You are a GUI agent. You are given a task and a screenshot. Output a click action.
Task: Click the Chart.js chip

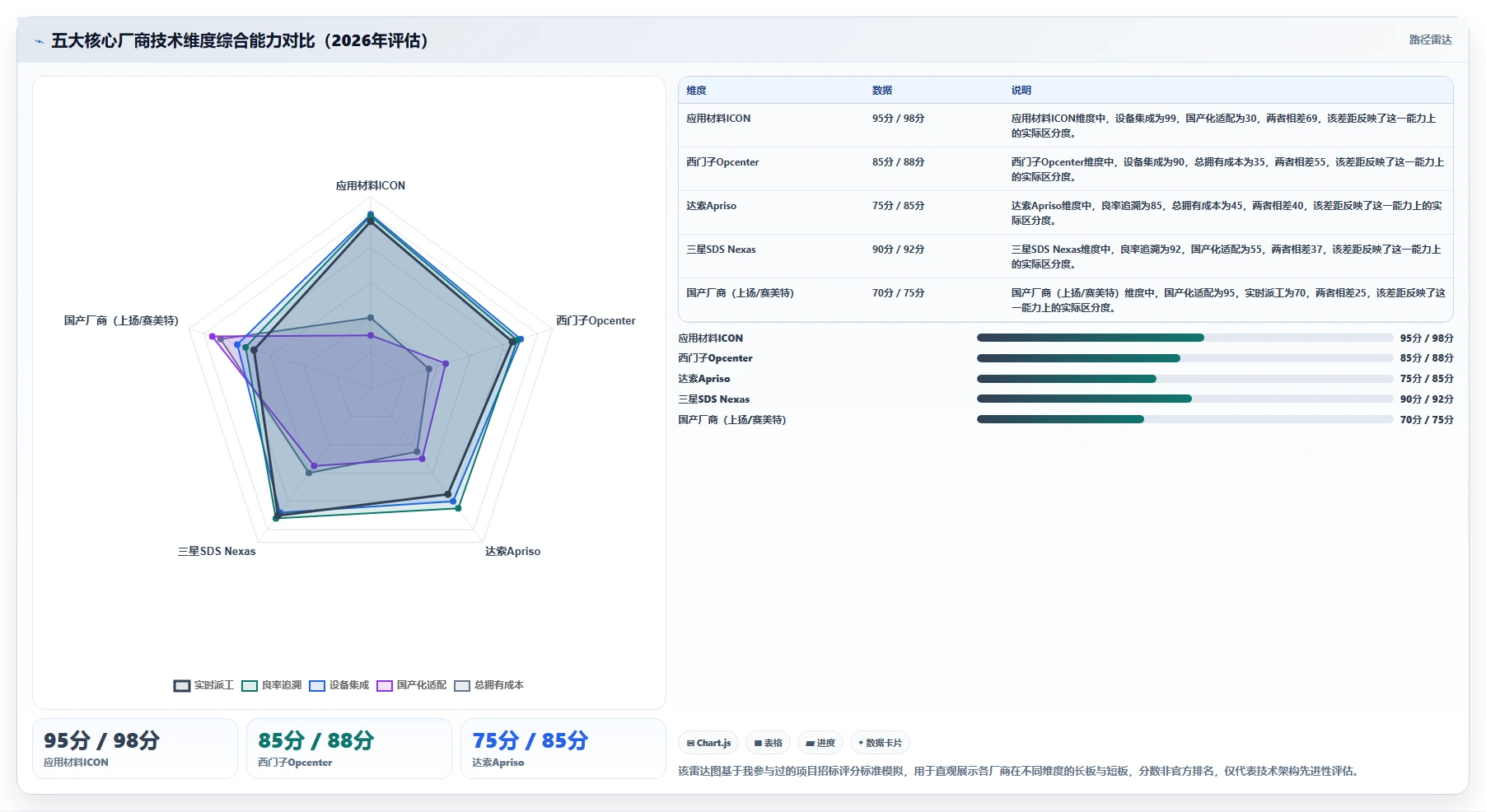[x=709, y=743]
